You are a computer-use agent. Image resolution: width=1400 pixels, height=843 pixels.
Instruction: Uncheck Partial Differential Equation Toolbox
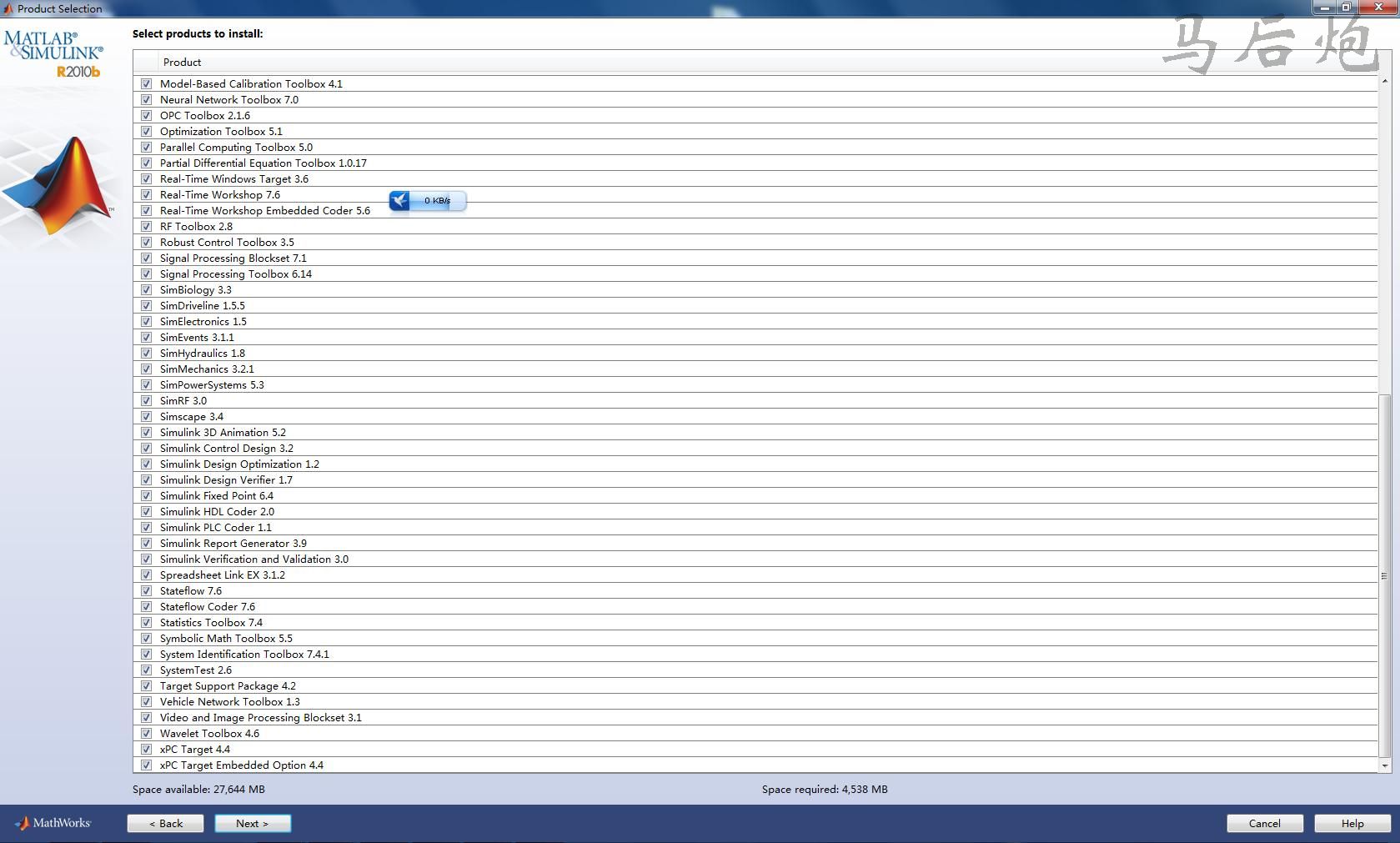pos(146,163)
